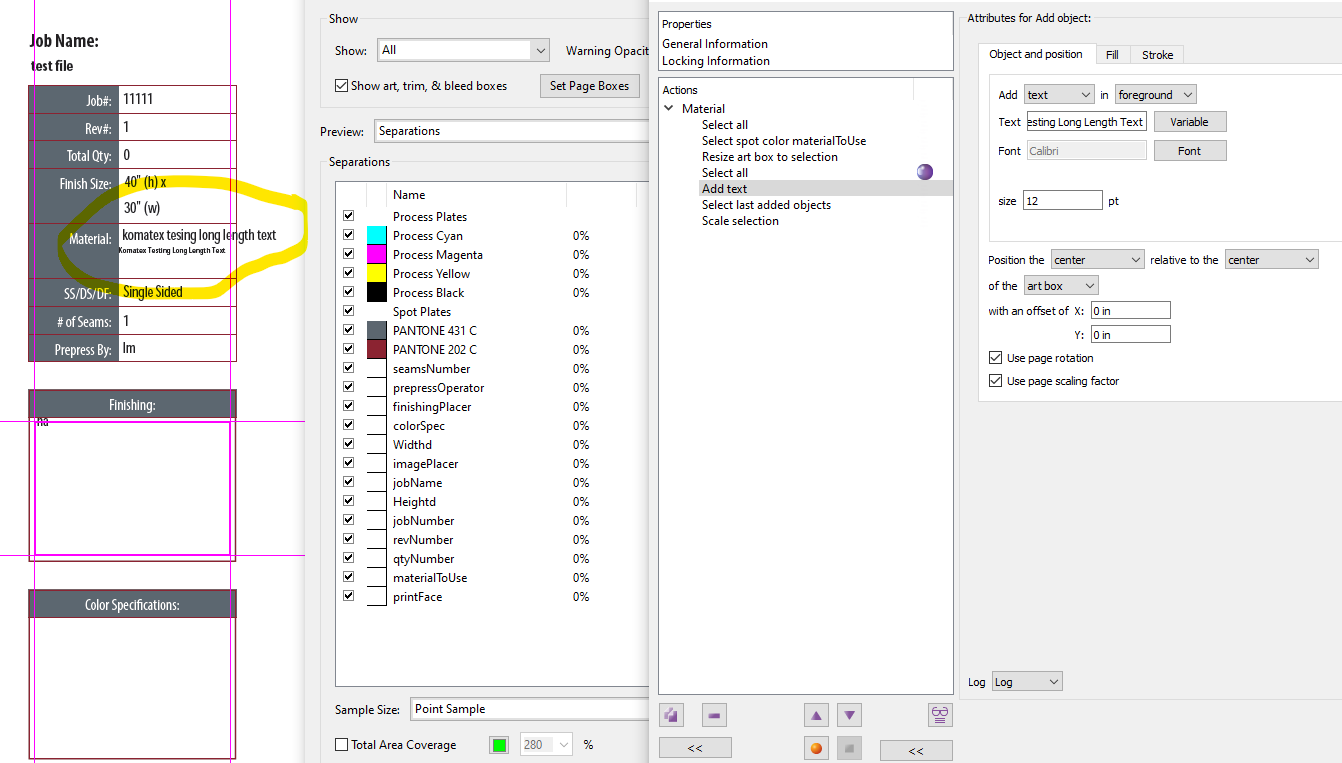Image resolution: width=1342 pixels, height=763 pixels.
Task: Uncheck Use page rotation
Action: click(x=995, y=358)
